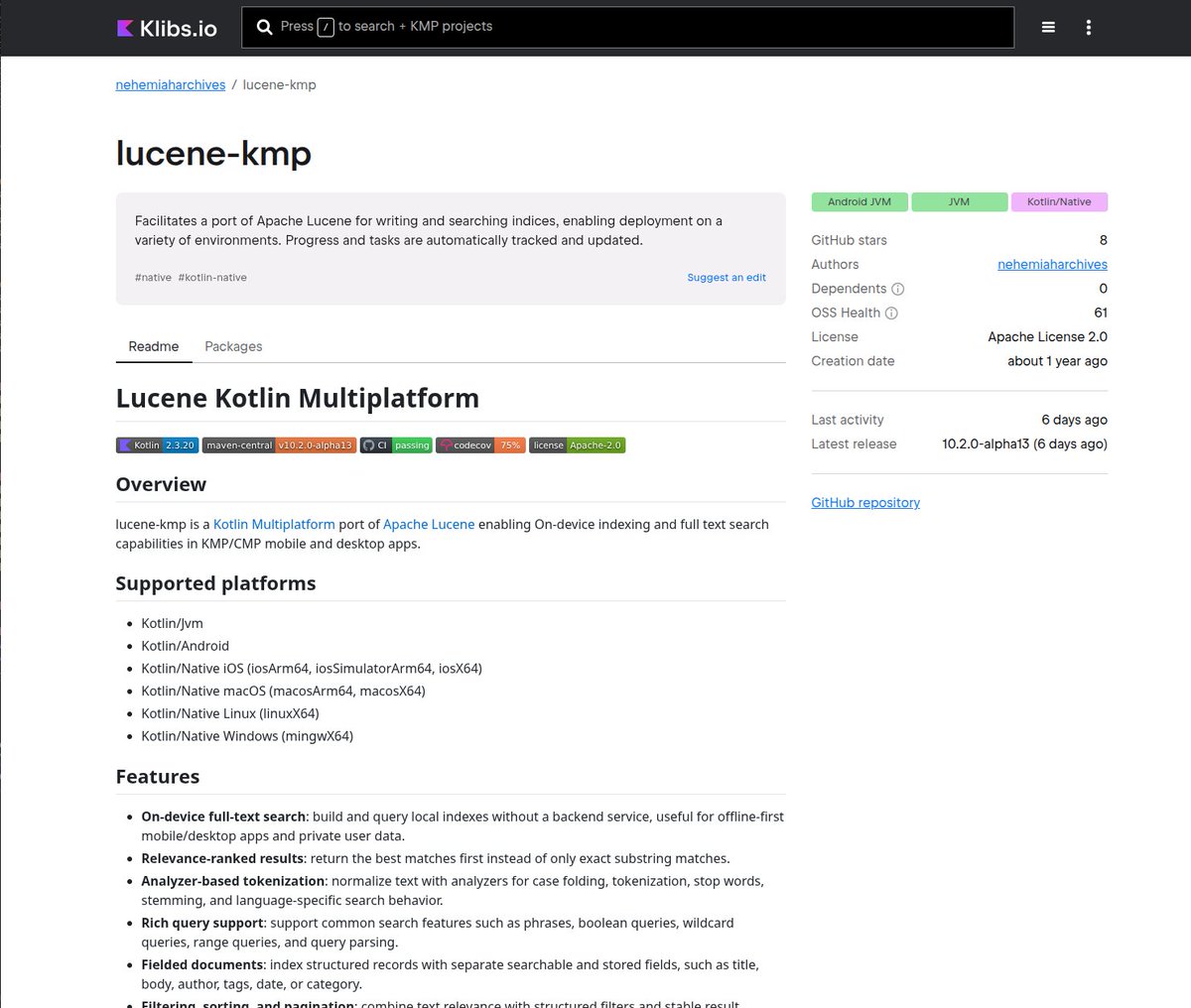Open the Klibs.io logo home link
Screen dimensions: 1191x1008
coord(167,28)
